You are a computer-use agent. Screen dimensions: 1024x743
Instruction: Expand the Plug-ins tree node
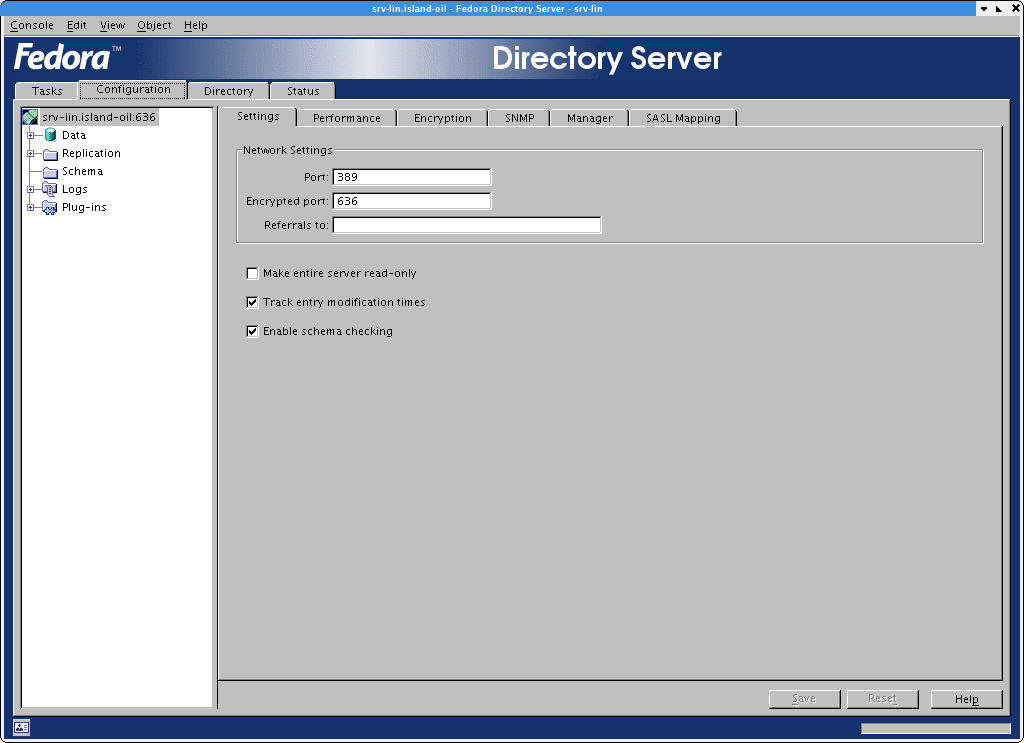pyautogui.click(x=30, y=208)
